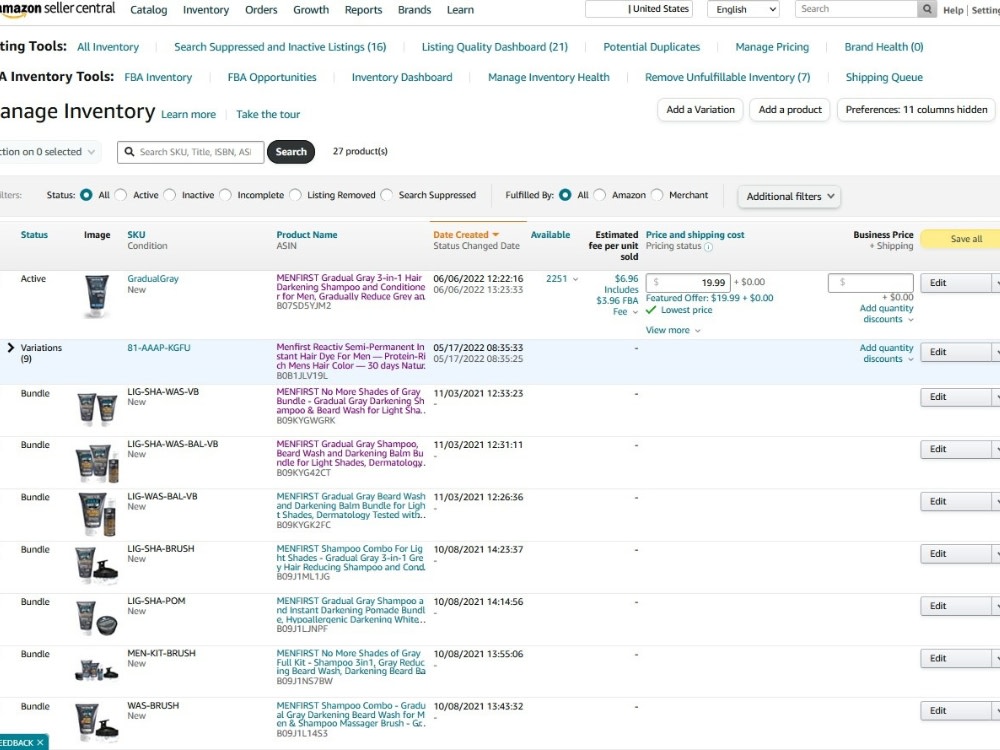The image size is (1000, 750).
Task: Select Fulfilled By All radio button
Action: pyautogui.click(x=565, y=195)
